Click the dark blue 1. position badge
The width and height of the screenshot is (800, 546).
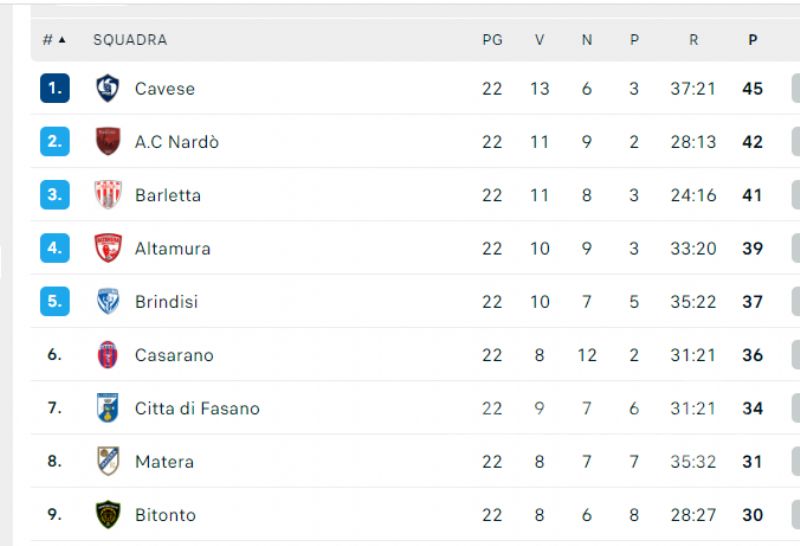[55, 88]
